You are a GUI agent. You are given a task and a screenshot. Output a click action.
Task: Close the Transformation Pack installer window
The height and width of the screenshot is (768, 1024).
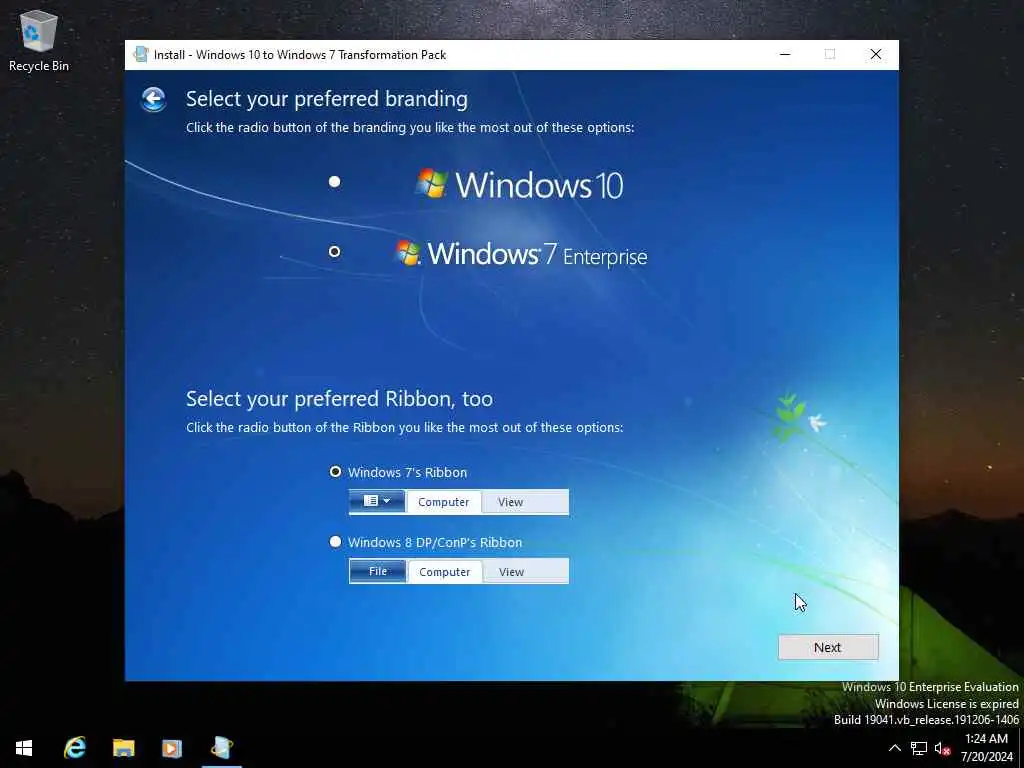click(x=876, y=54)
